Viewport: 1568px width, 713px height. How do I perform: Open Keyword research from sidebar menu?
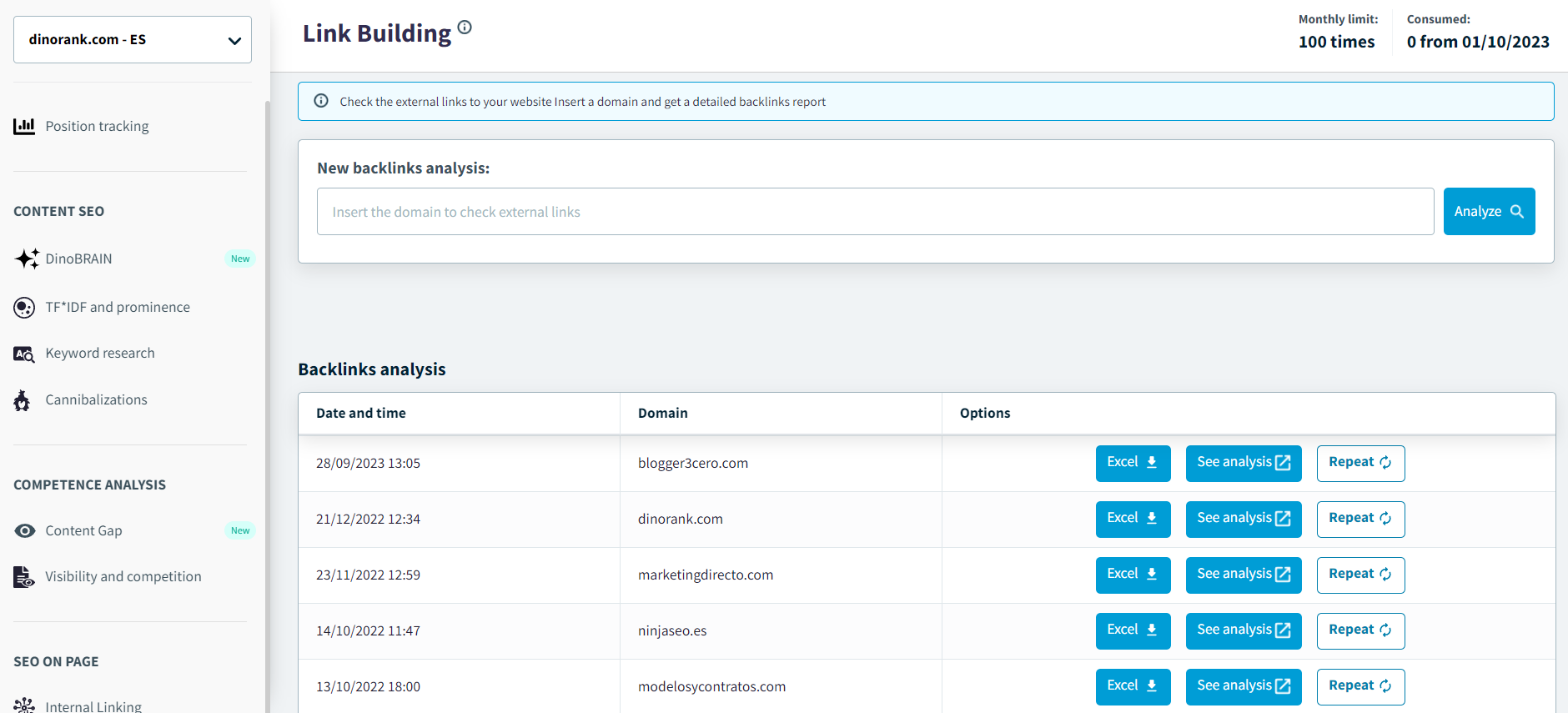100,354
